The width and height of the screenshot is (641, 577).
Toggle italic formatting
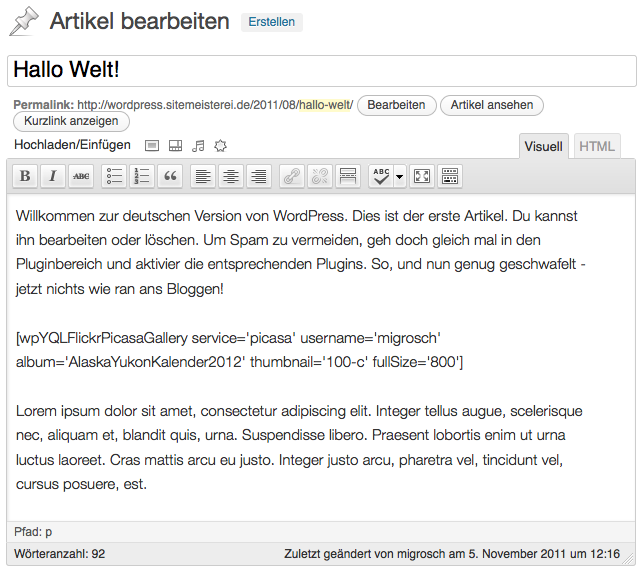53,176
